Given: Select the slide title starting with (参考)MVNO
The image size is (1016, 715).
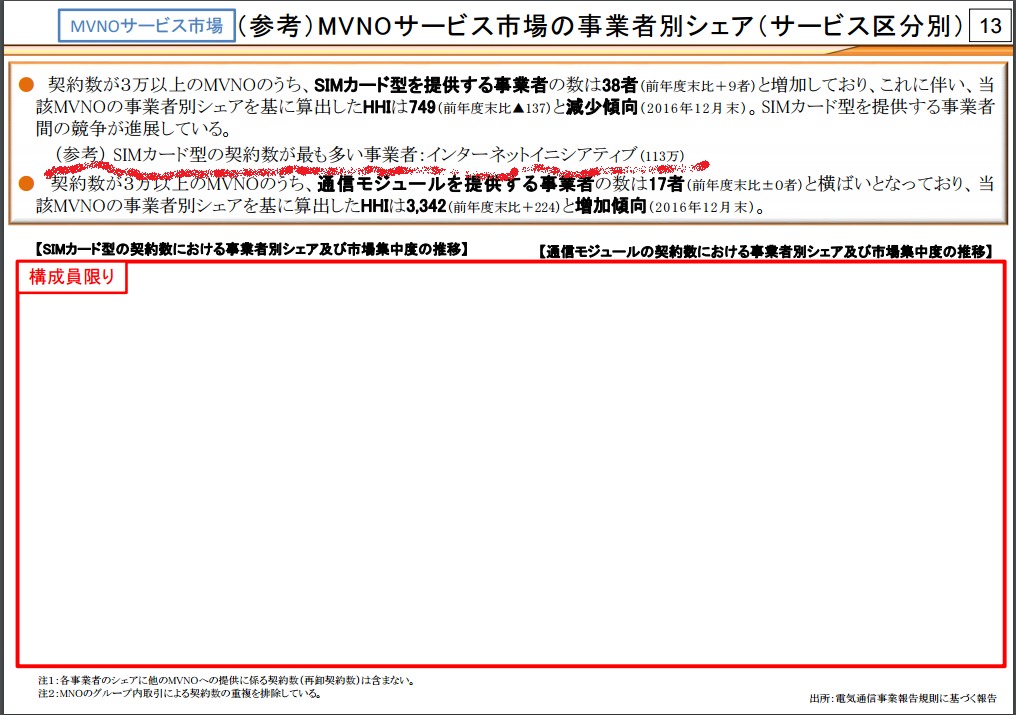Looking at the screenshot, I should tap(600, 26).
